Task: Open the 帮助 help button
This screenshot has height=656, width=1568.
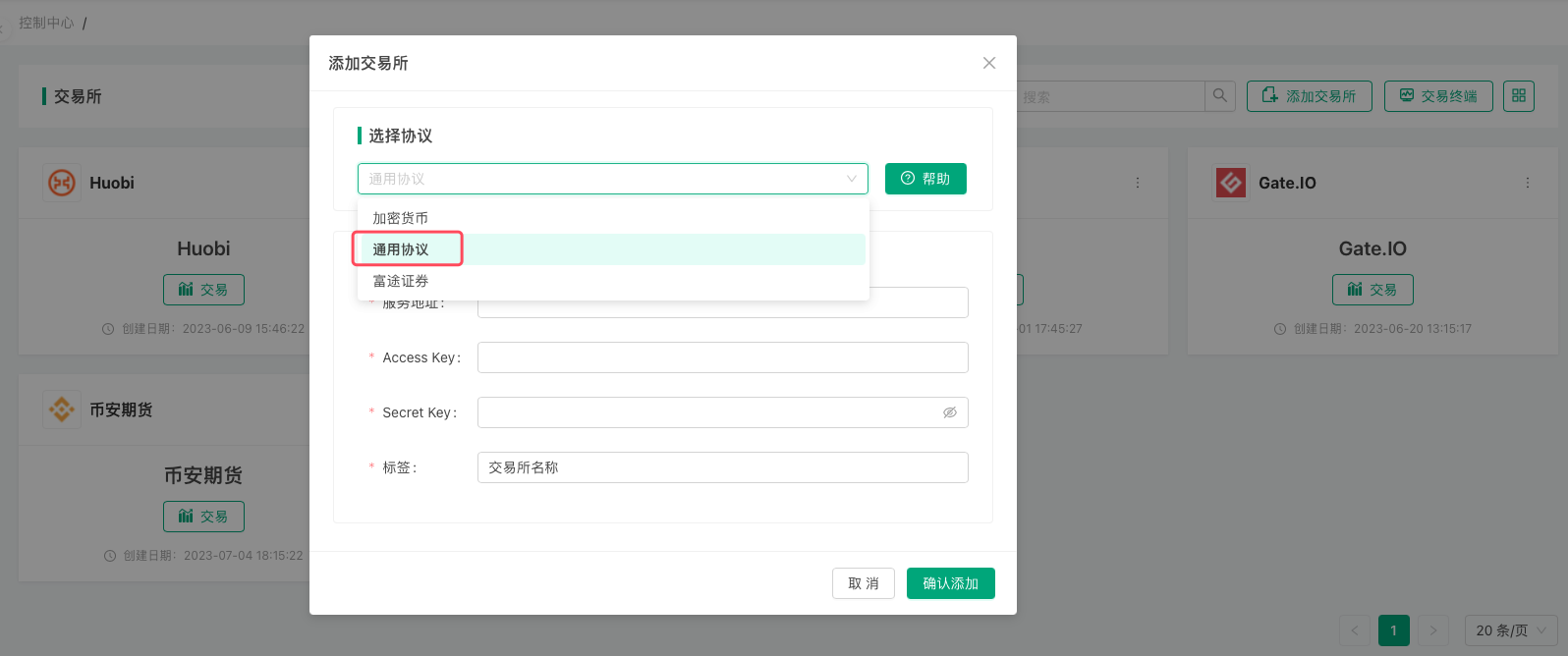Action: point(925,179)
